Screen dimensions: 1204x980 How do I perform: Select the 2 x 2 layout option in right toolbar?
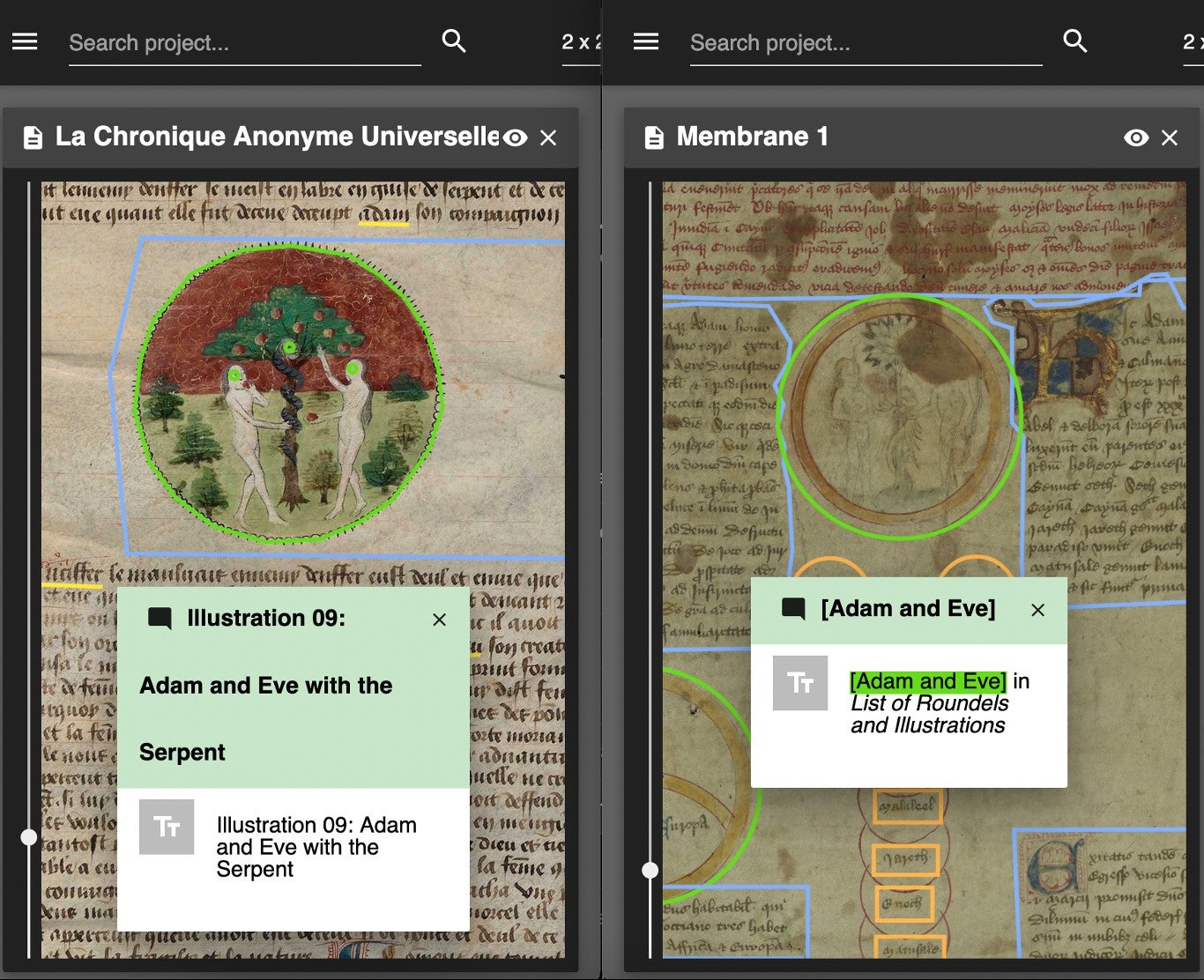point(1195,41)
